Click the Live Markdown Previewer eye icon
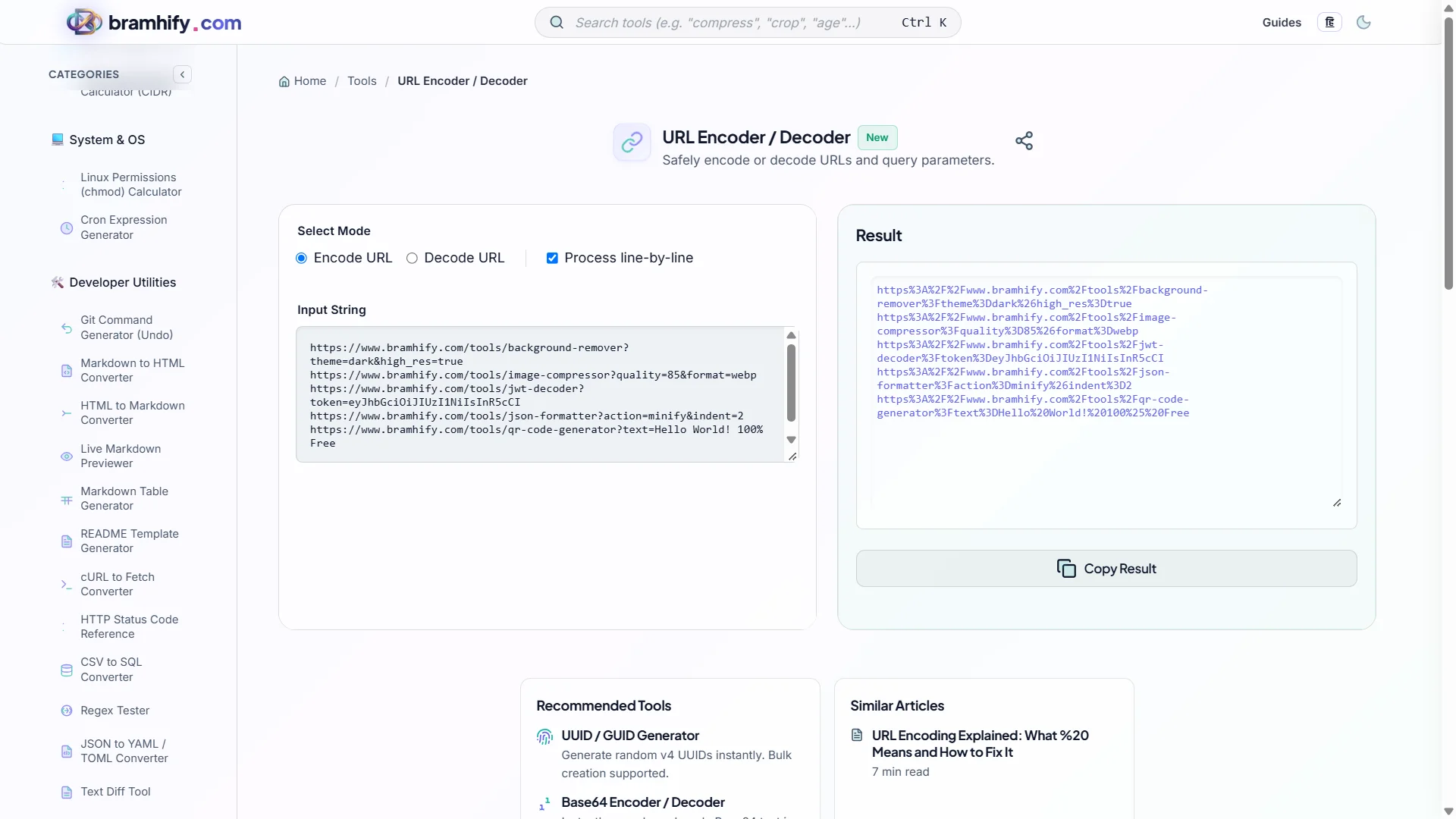The image size is (1456, 819). coord(67,457)
